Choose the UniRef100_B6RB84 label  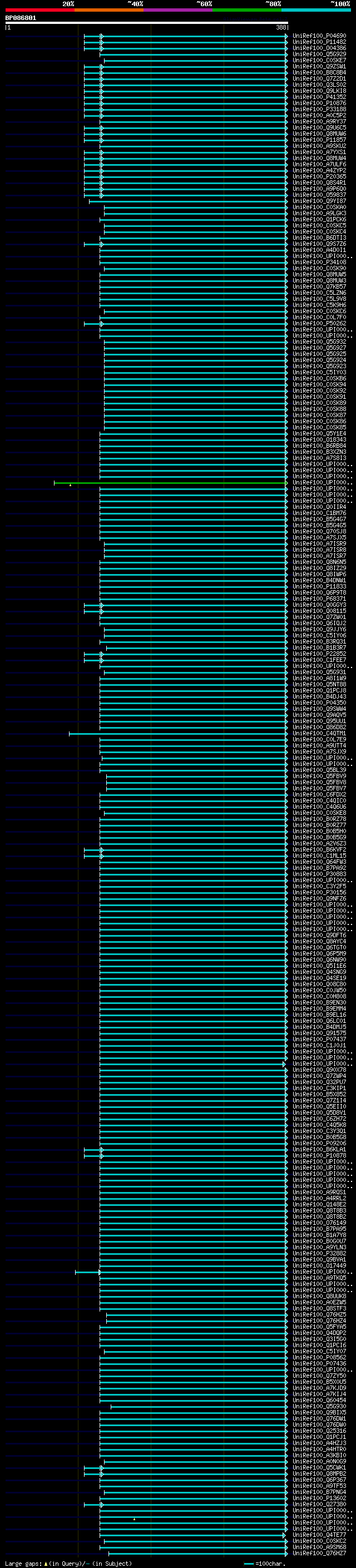(x=319, y=446)
